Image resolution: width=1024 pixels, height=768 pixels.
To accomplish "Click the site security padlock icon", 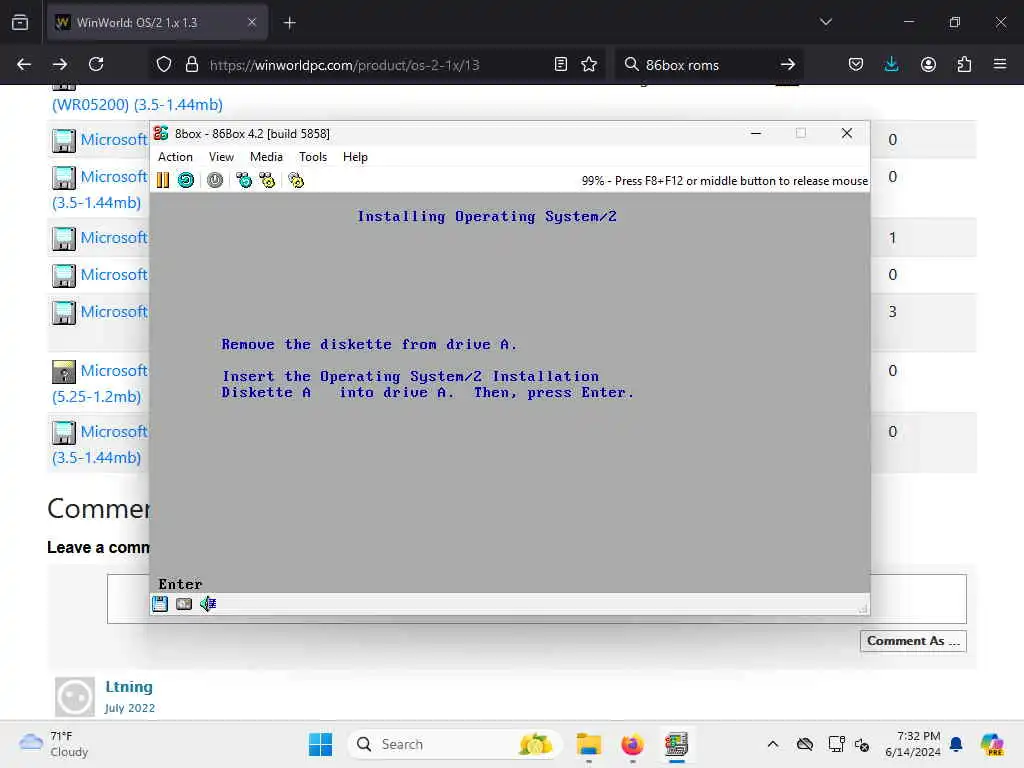I will [192, 65].
